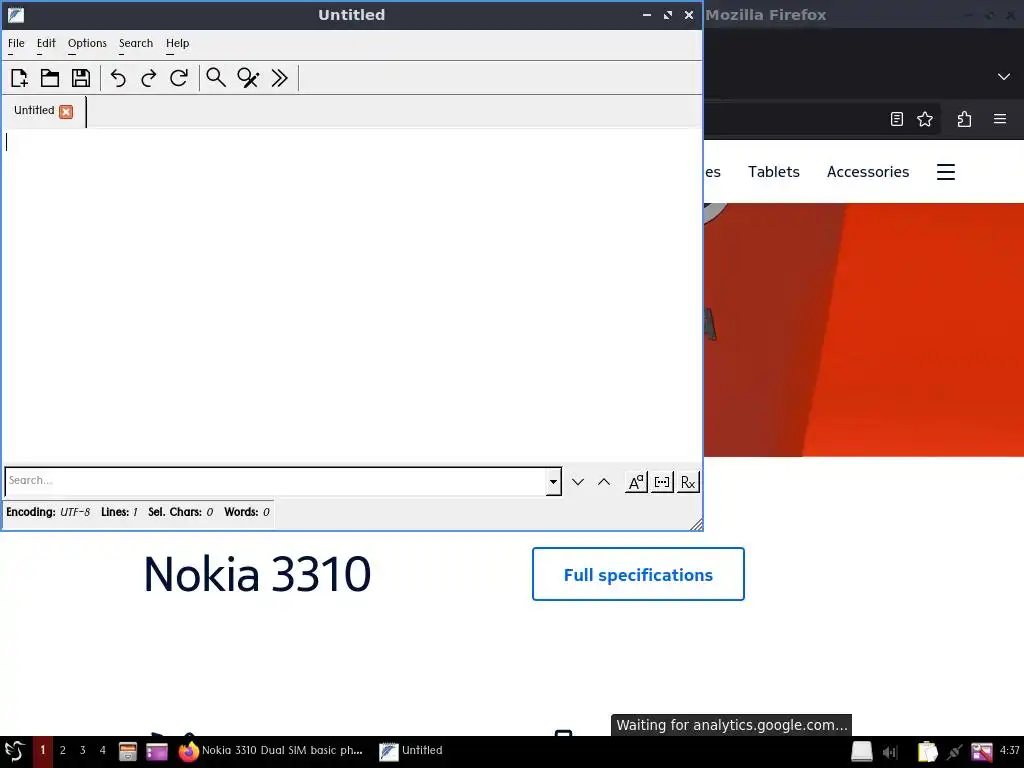Open the Help menu

coord(177,43)
